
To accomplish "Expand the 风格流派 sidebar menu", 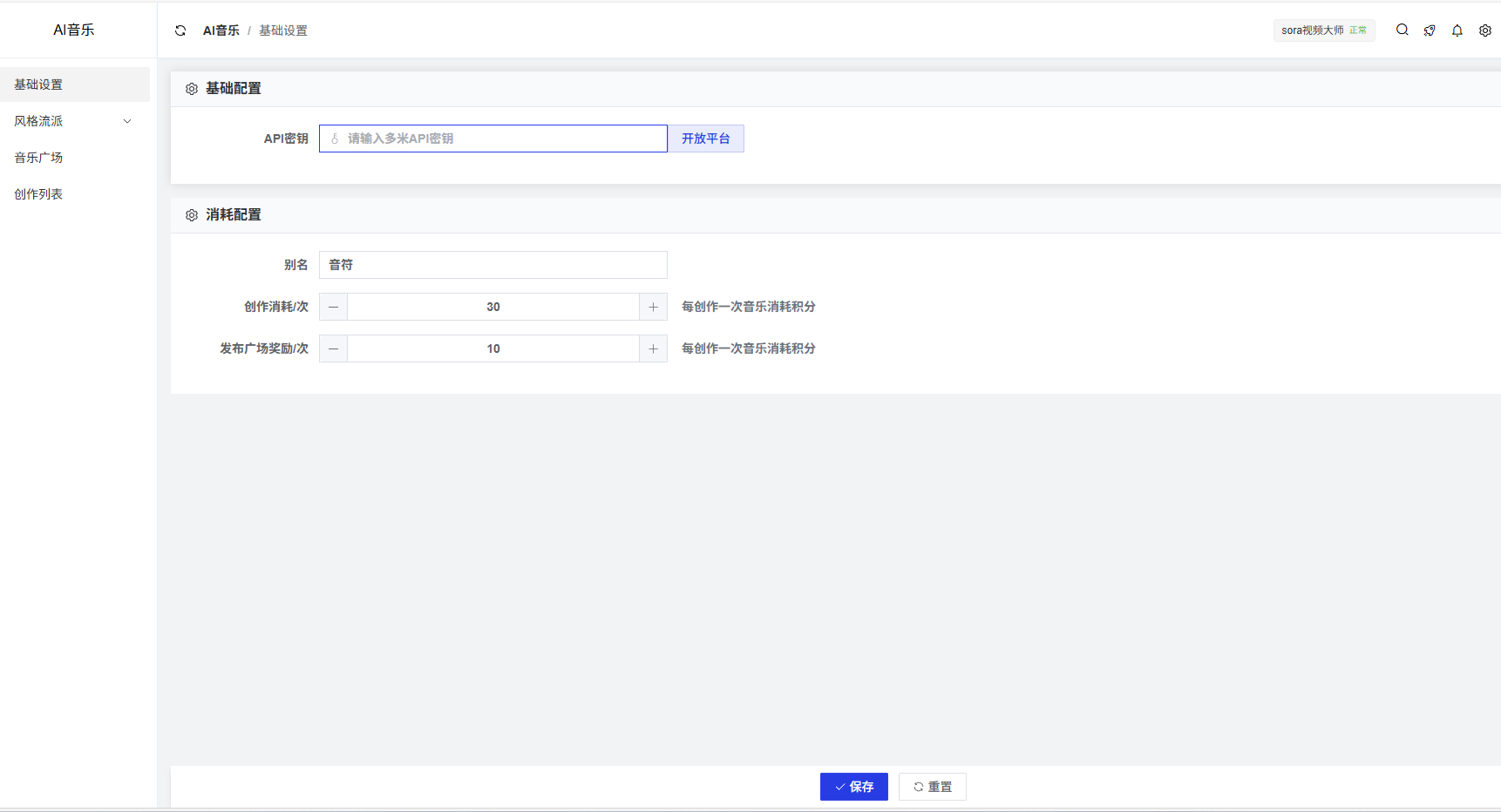I will click(74, 121).
